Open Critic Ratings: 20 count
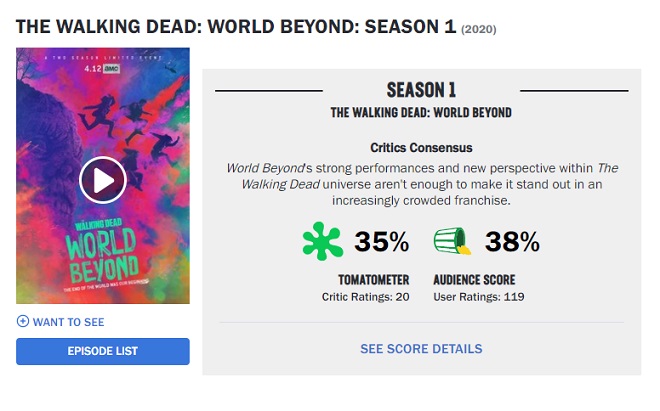Screen dimensions: 660x411 point(365,297)
